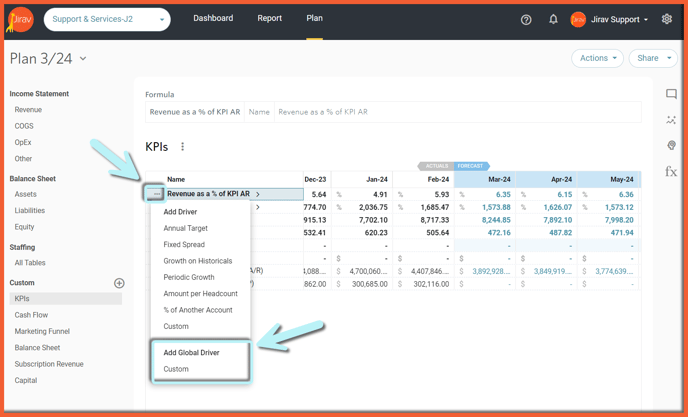The width and height of the screenshot is (688, 417).
Task: Click the Jan-24 column header
Action: click(x=362, y=179)
